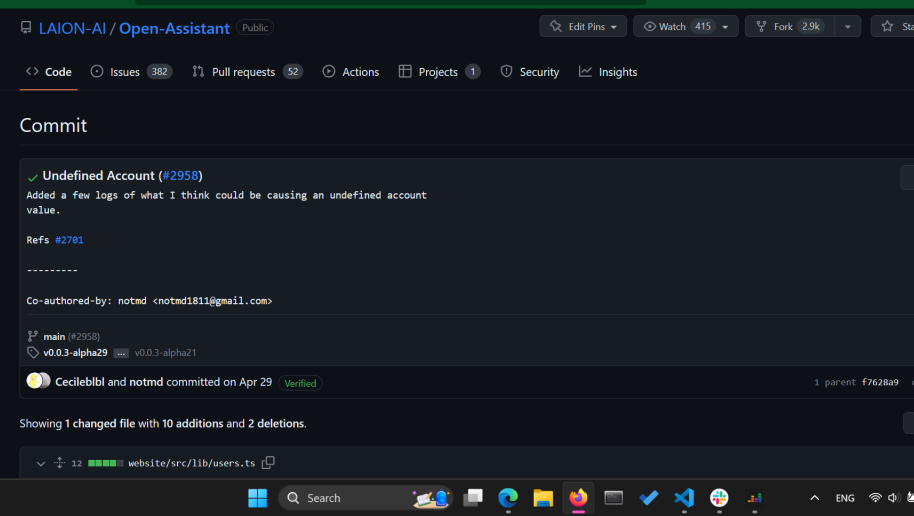Screen dimensions: 914x516
Task: Expand hidden tags with ellipsis button
Action: [x=121, y=353]
